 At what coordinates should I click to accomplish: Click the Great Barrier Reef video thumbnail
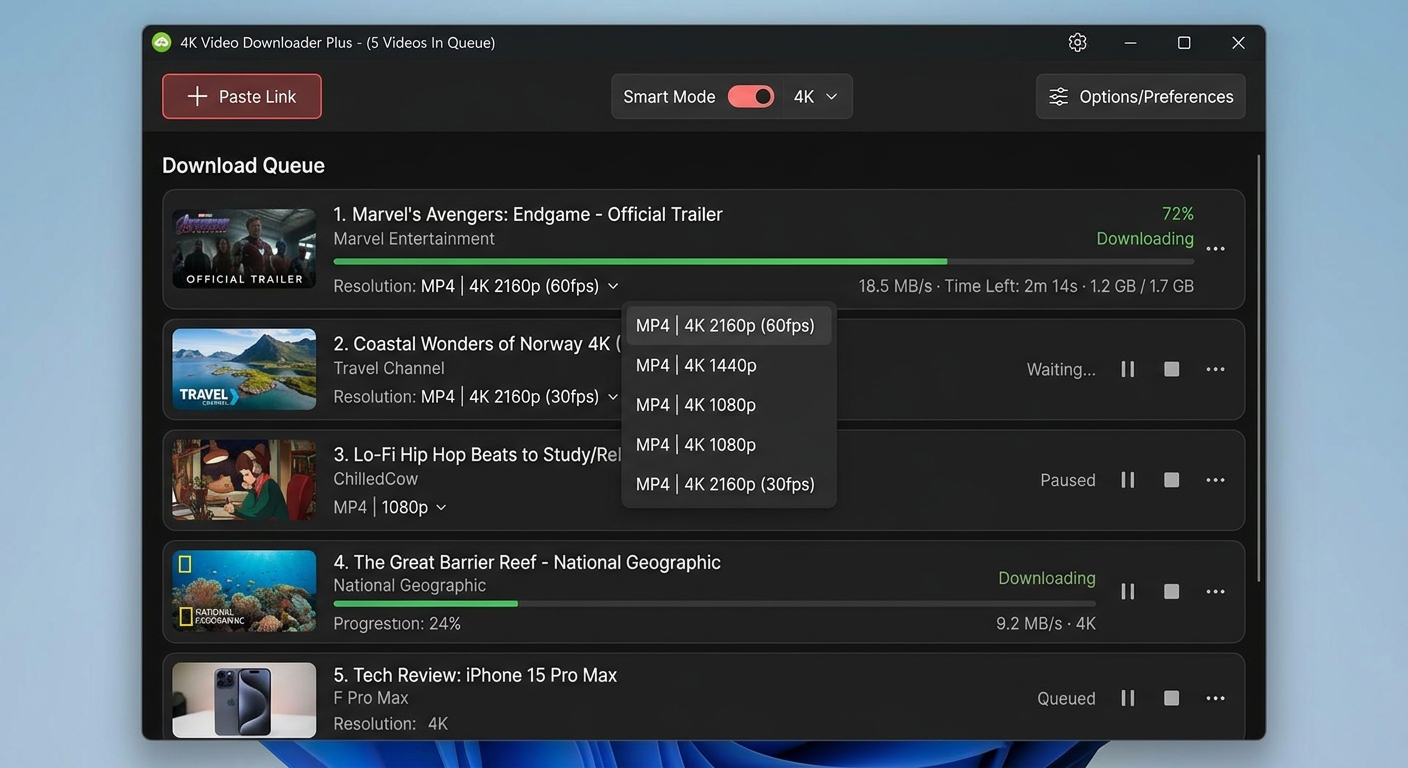pos(244,591)
